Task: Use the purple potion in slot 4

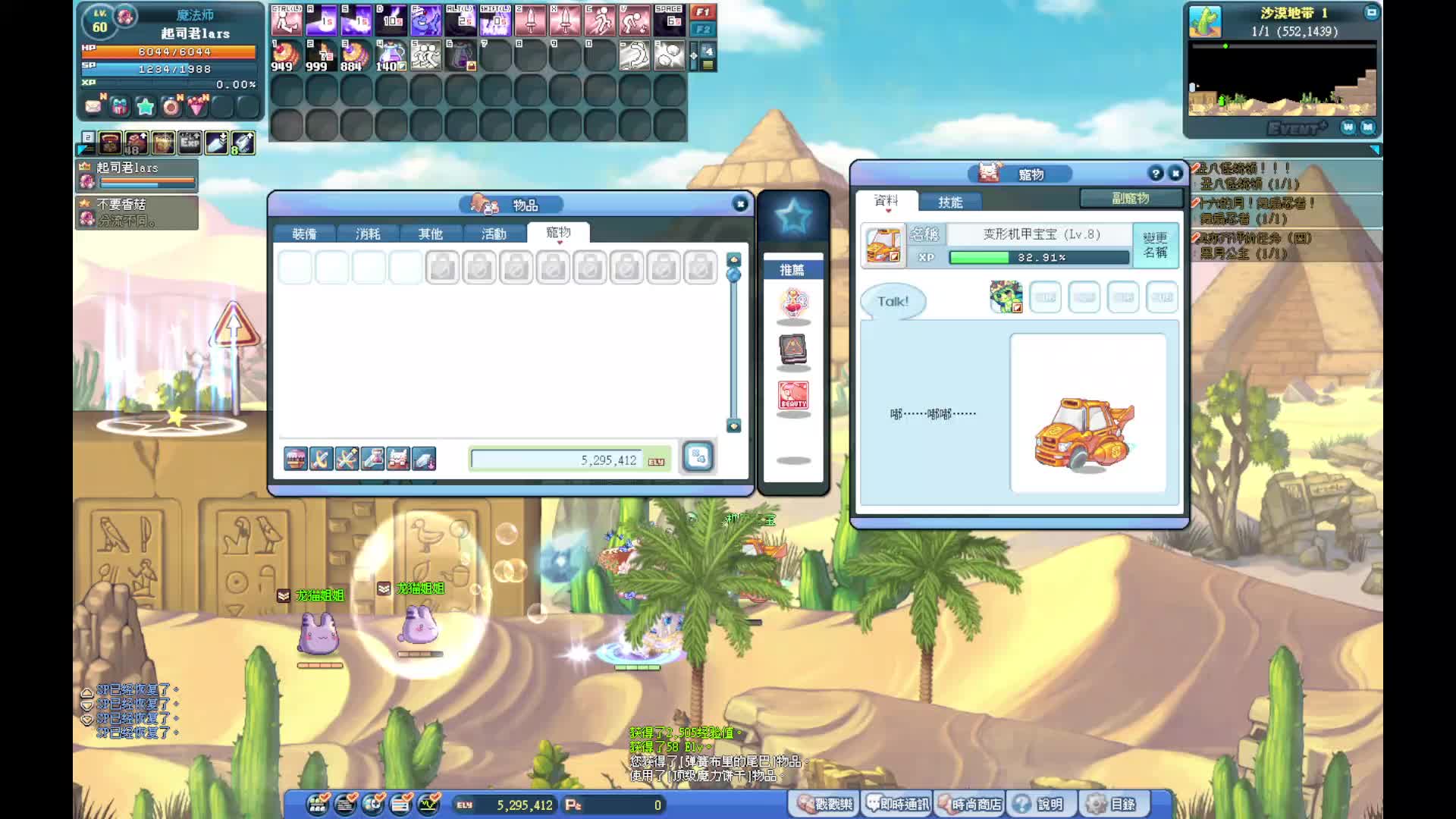Action: 391,56
